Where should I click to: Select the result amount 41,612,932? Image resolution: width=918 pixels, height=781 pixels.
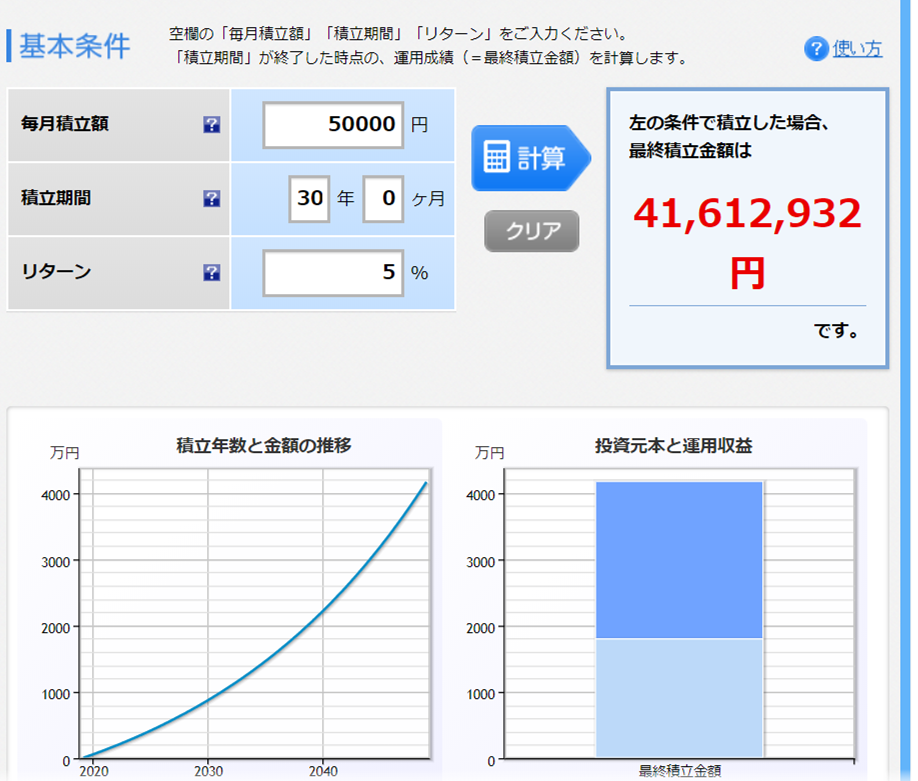[748, 213]
